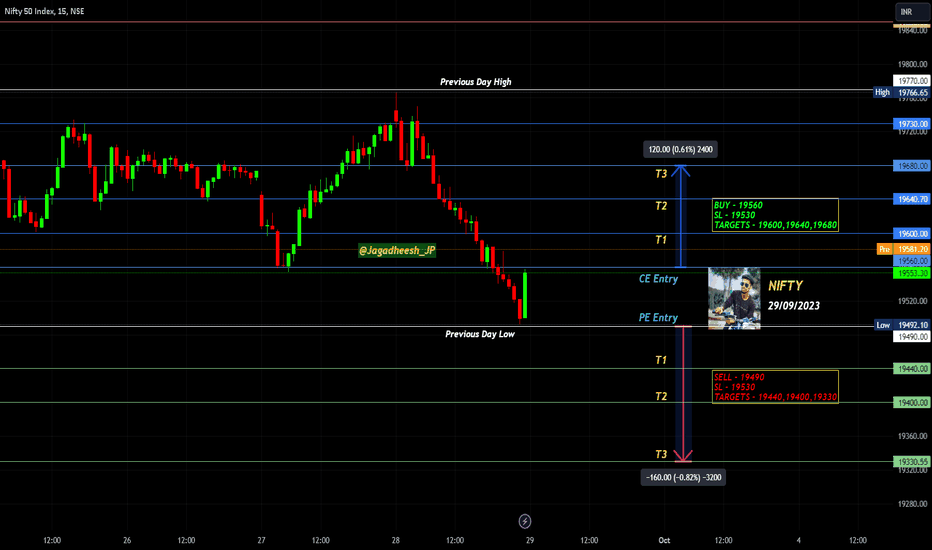Select the 19730.00 blue price label
This screenshot has width=932, height=550.
click(x=911, y=124)
